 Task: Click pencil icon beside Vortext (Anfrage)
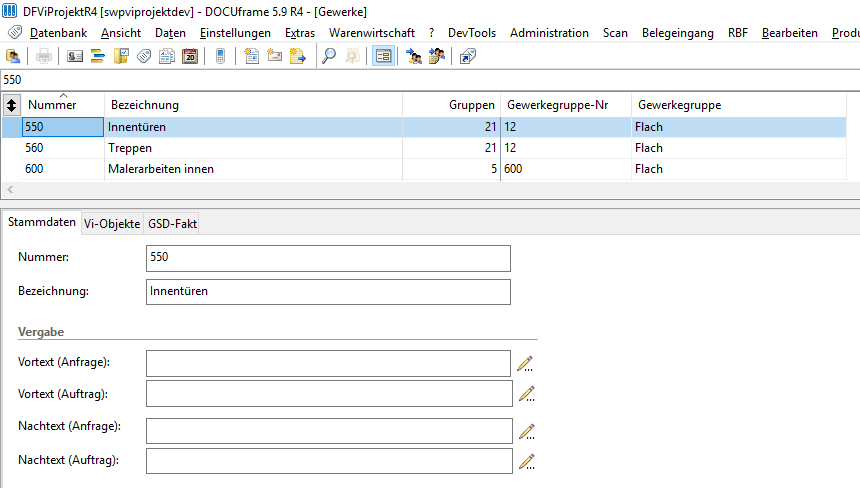coord(525,364)
